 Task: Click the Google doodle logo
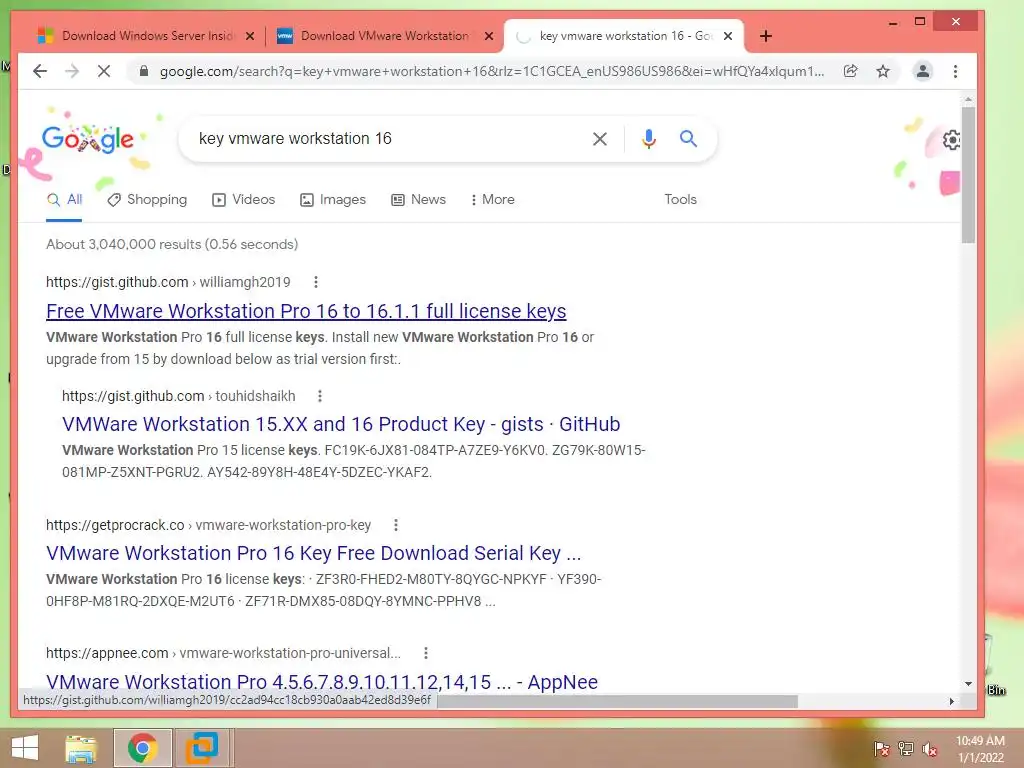(88, 139)
